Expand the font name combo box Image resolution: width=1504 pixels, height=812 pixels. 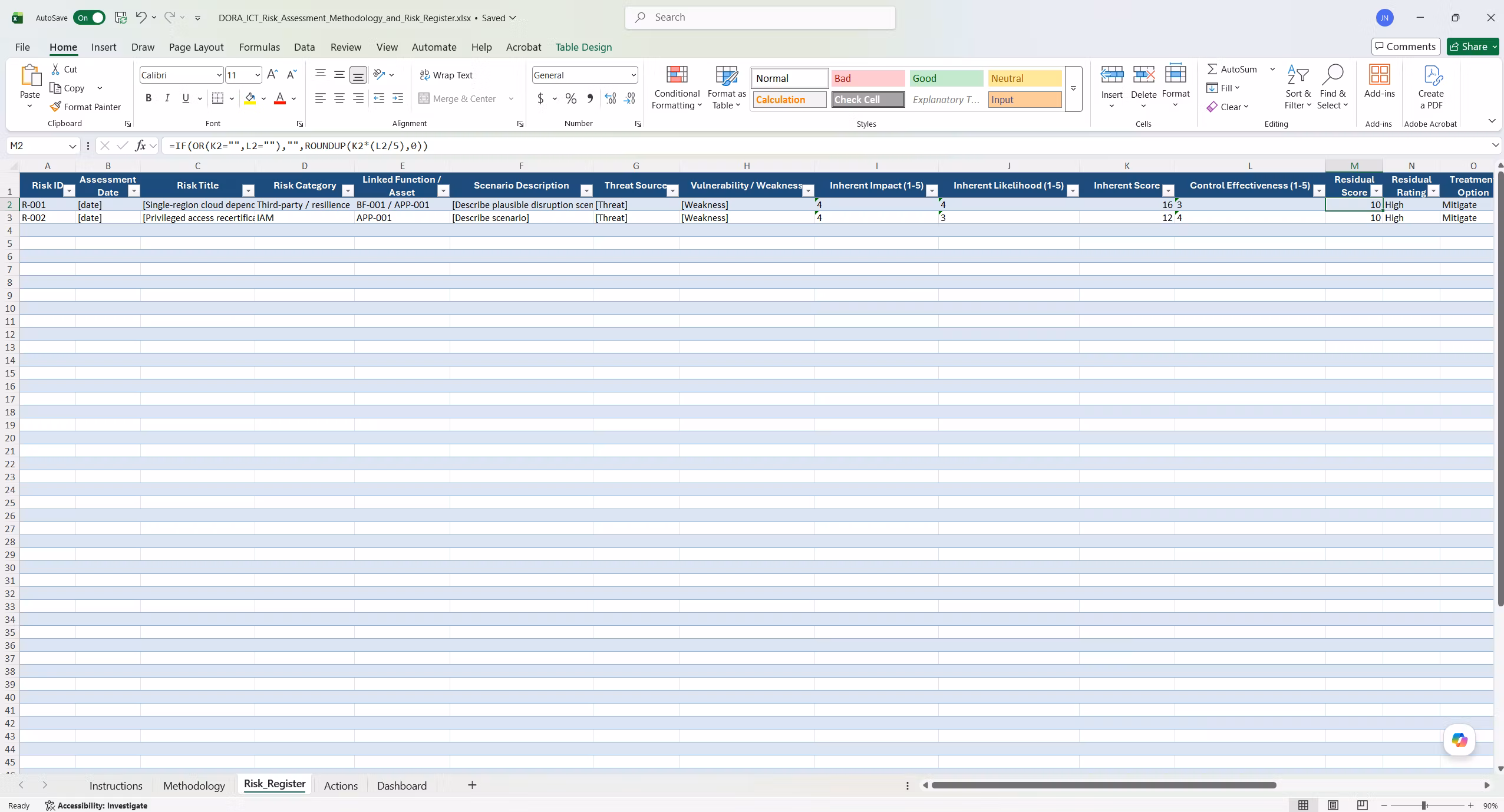(219, 75)
